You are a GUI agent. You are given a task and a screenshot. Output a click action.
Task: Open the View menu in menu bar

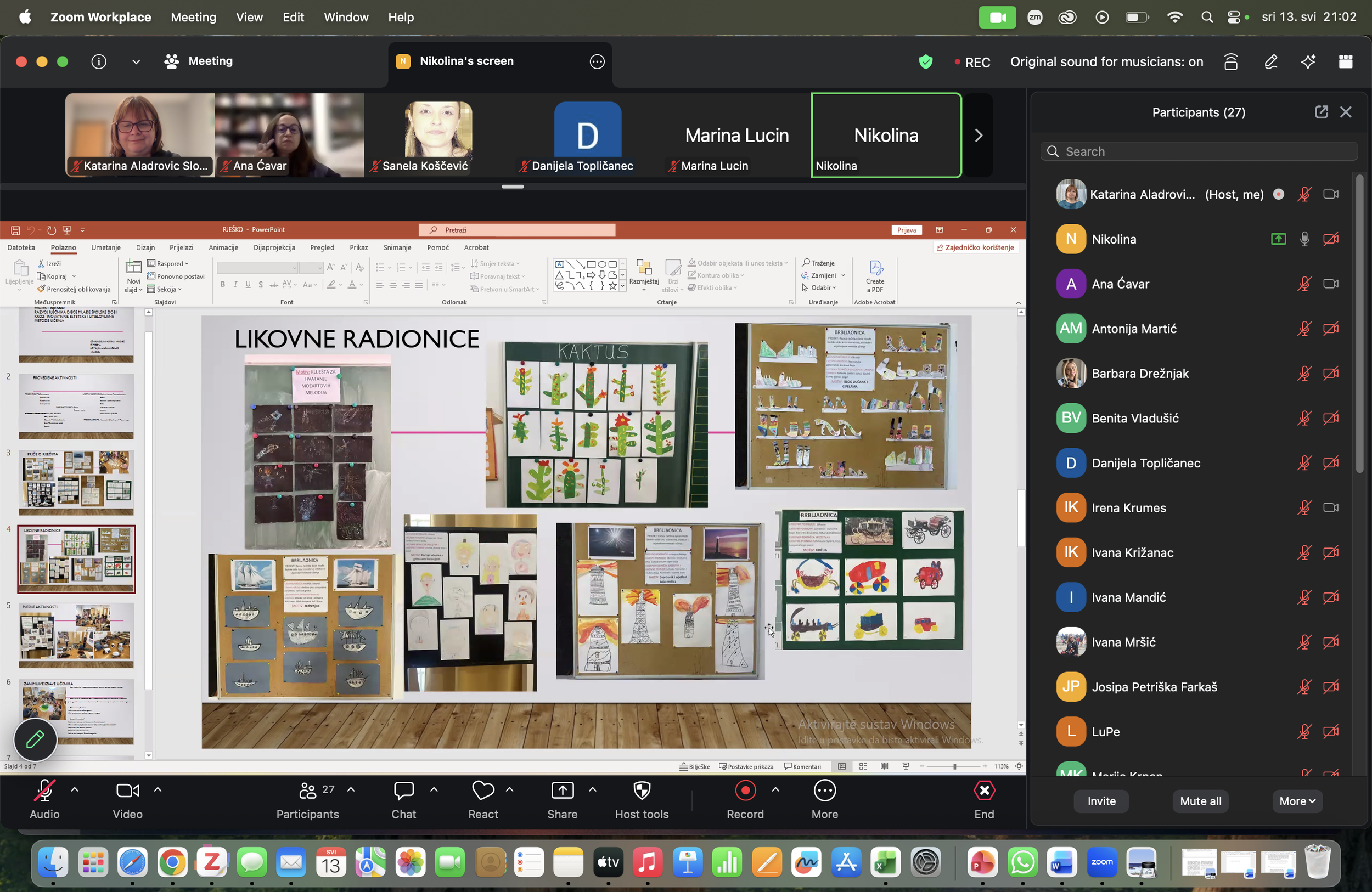pyautogui.click(x=249, y=16)
